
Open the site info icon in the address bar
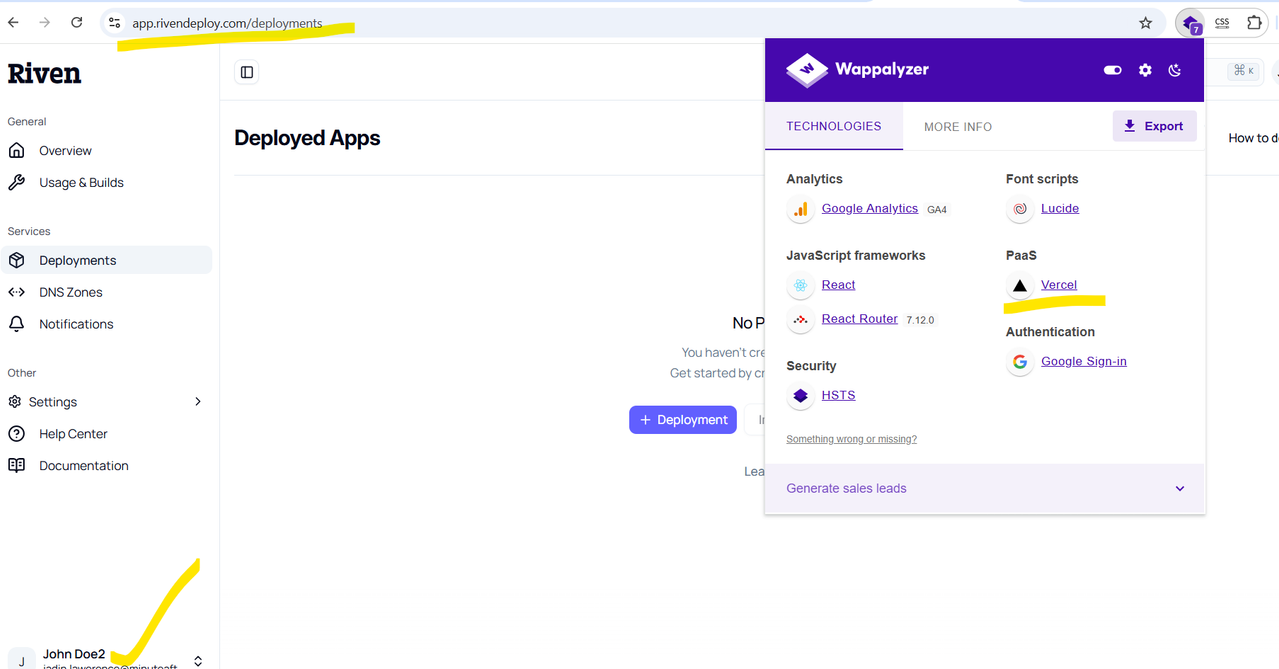pos(114,22)
